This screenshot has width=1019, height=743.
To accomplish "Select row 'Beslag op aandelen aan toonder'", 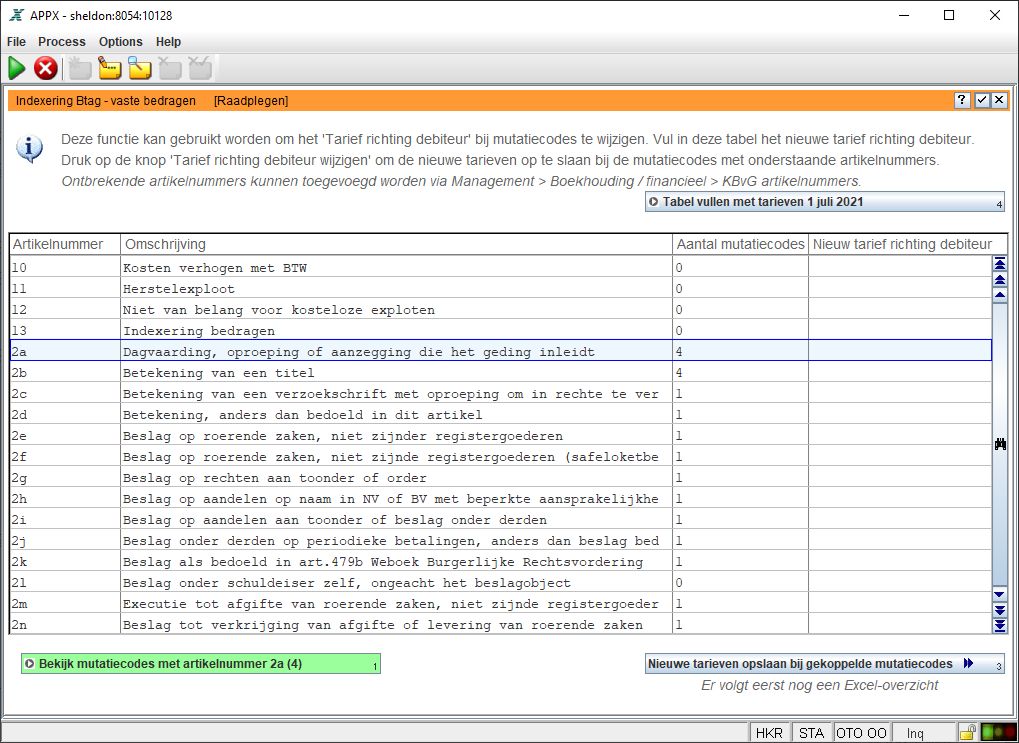I will pos(501,519).
